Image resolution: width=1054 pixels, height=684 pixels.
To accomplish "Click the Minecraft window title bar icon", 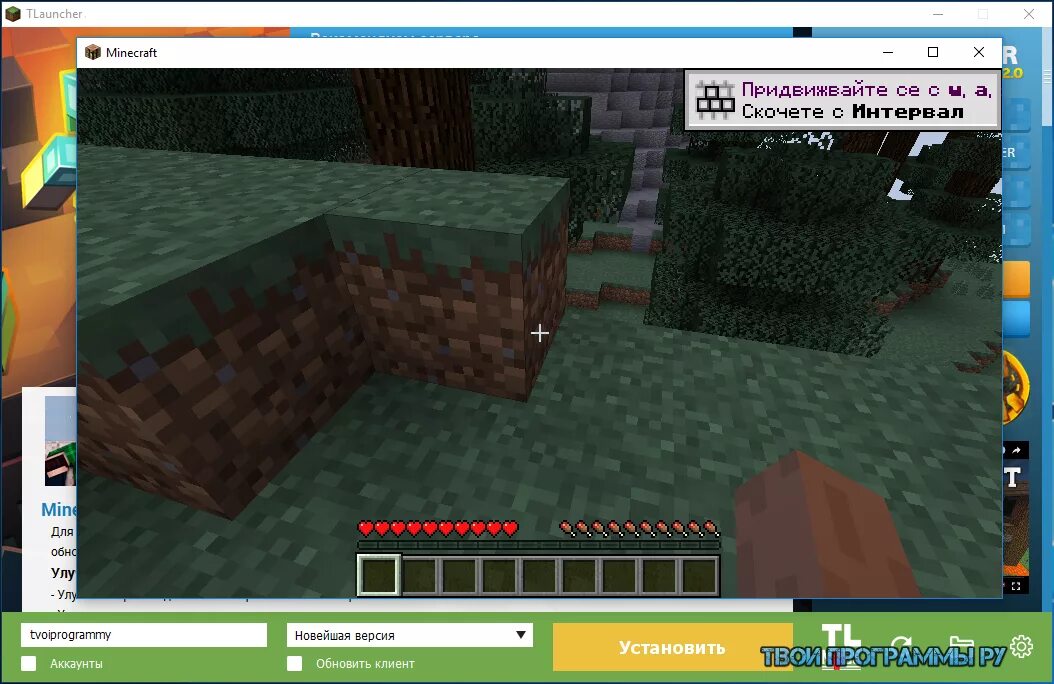I will [x=93, y=52].
